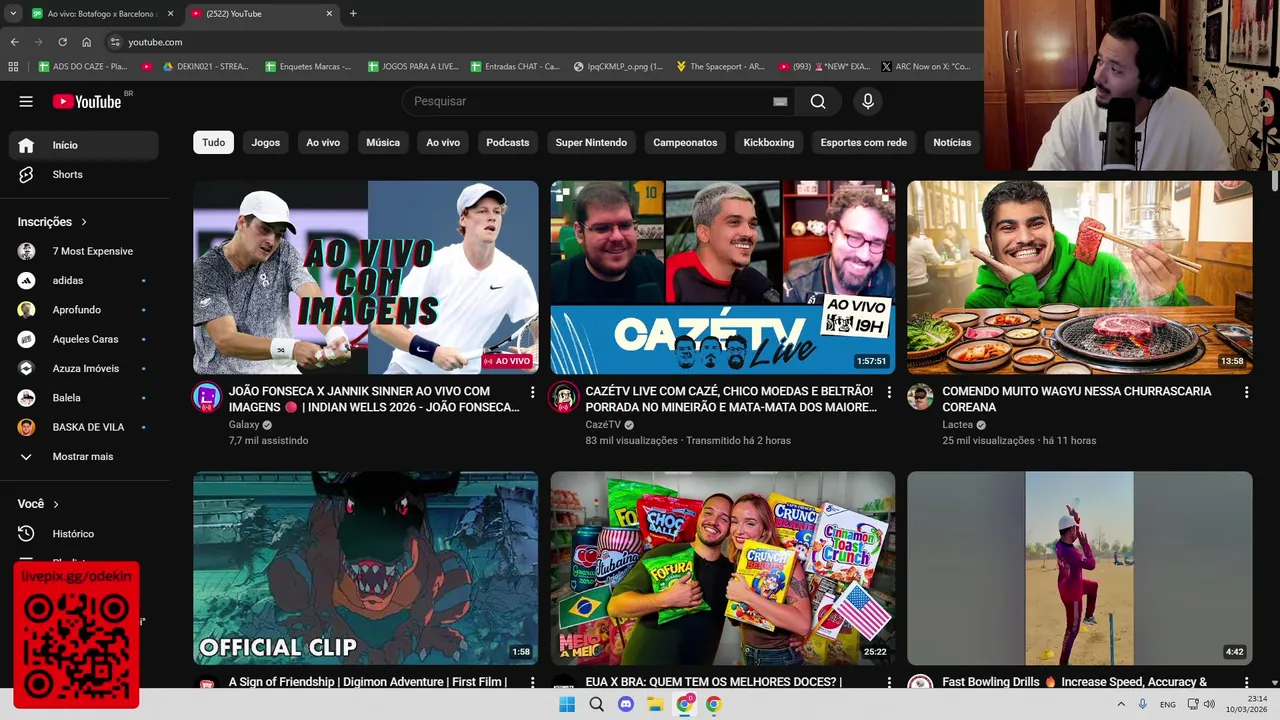Open Windows Start menu
This screenshot has height=720, width=1280.
pyautogui.click(x=567, y=704)
